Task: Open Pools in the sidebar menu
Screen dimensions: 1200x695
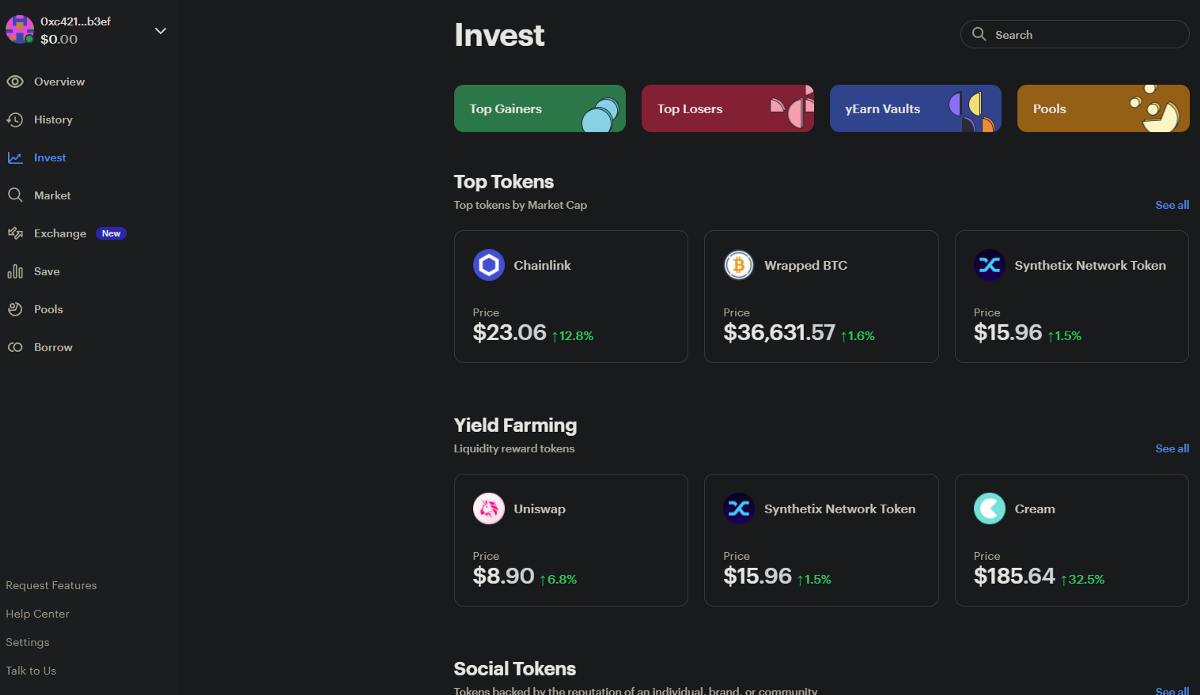Action: 48,310
